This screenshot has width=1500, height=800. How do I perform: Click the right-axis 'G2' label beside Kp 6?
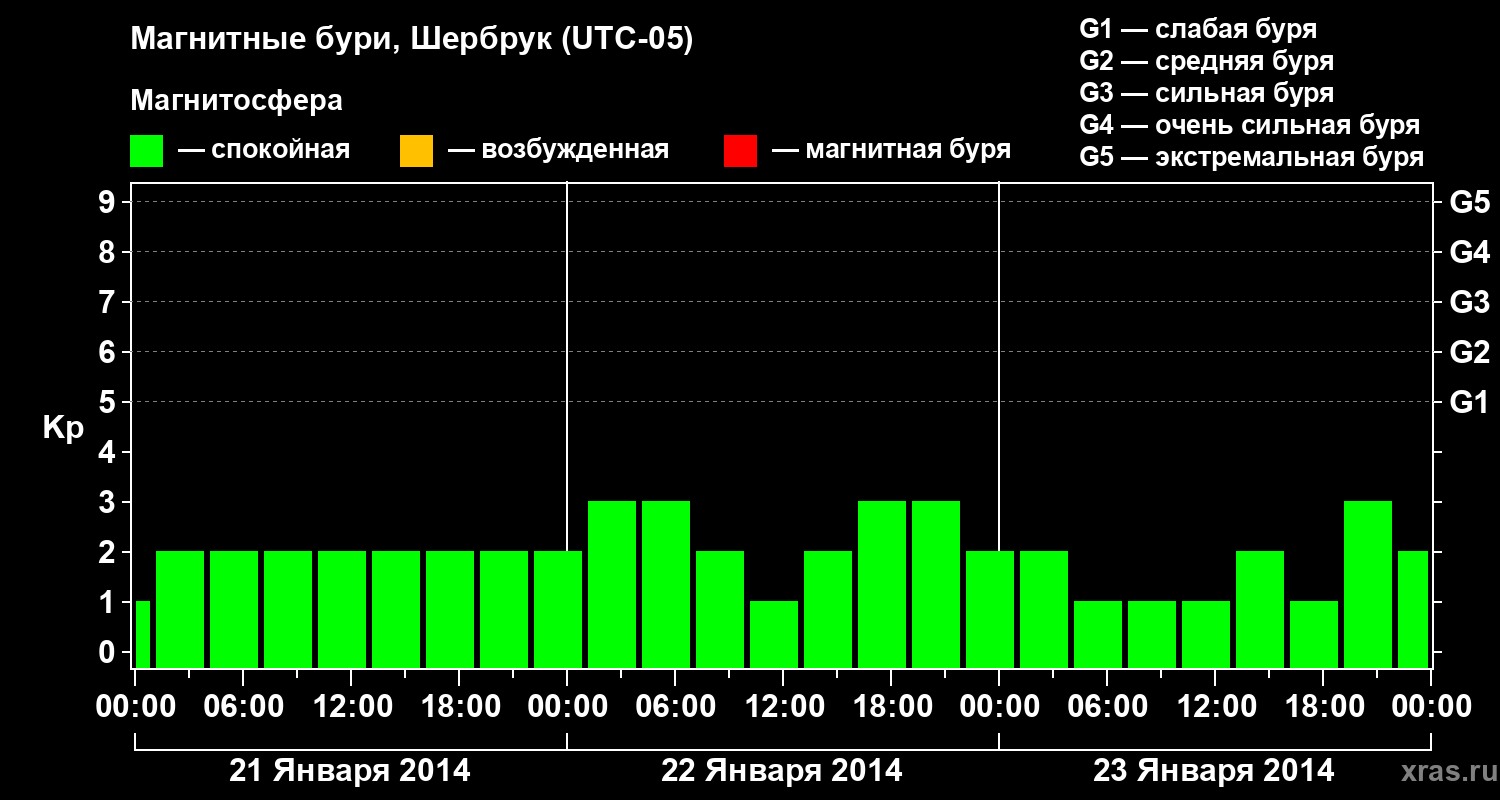pyautogui.click(x=1469, y=352)
